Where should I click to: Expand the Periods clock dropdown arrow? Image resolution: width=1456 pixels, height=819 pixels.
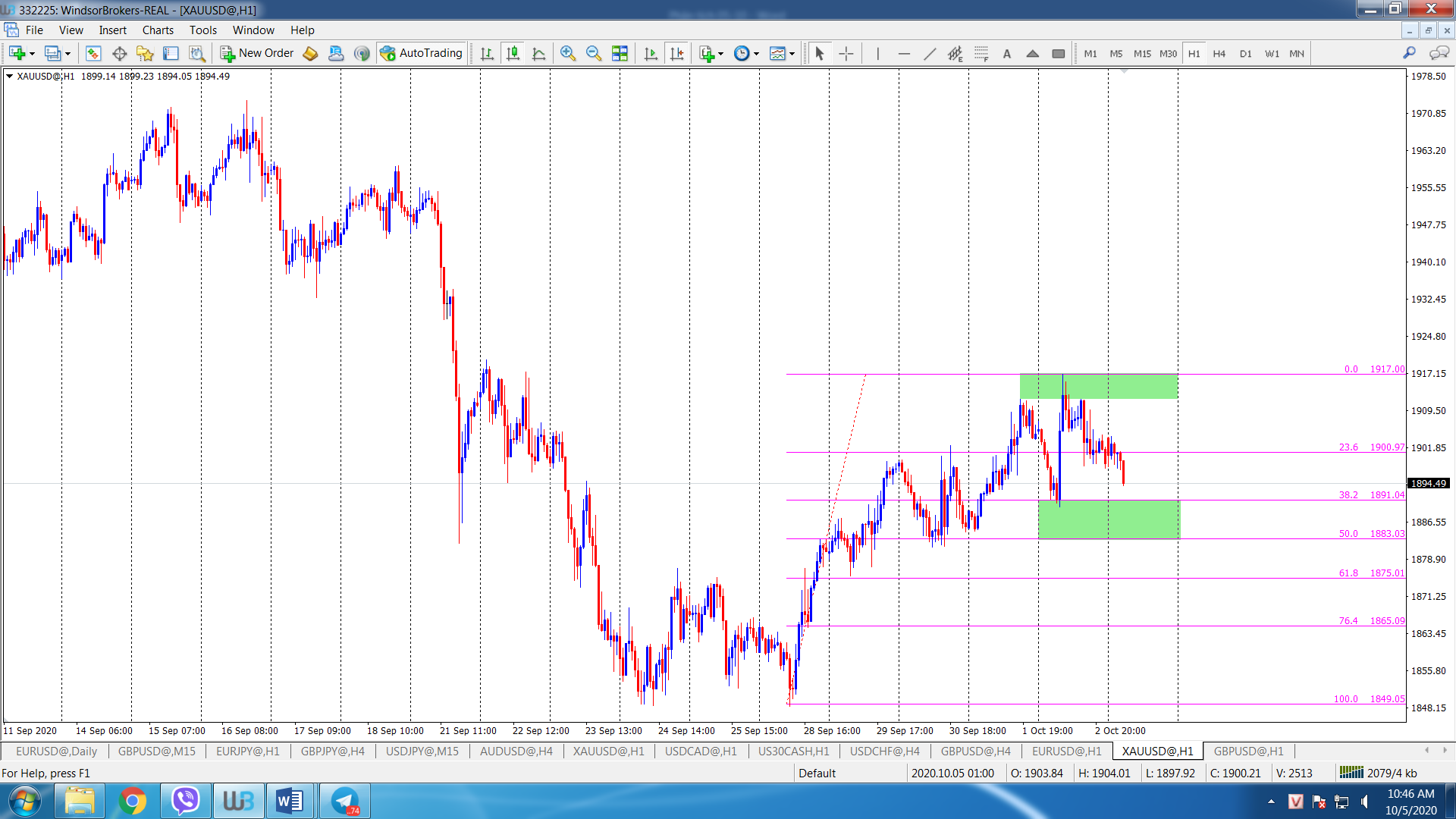pos(756,54)
